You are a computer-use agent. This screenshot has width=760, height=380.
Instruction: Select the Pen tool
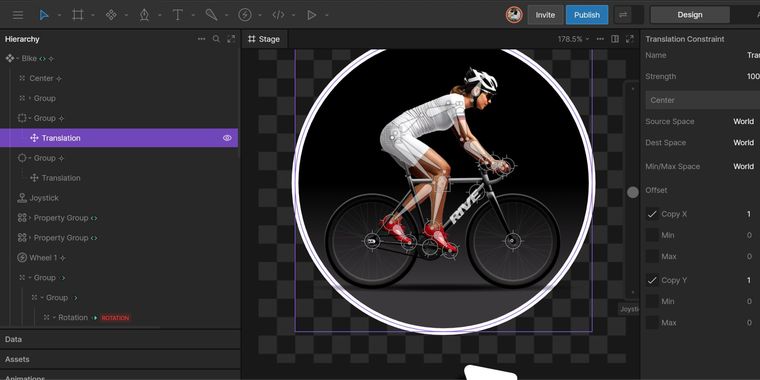[x=144, y=15]
